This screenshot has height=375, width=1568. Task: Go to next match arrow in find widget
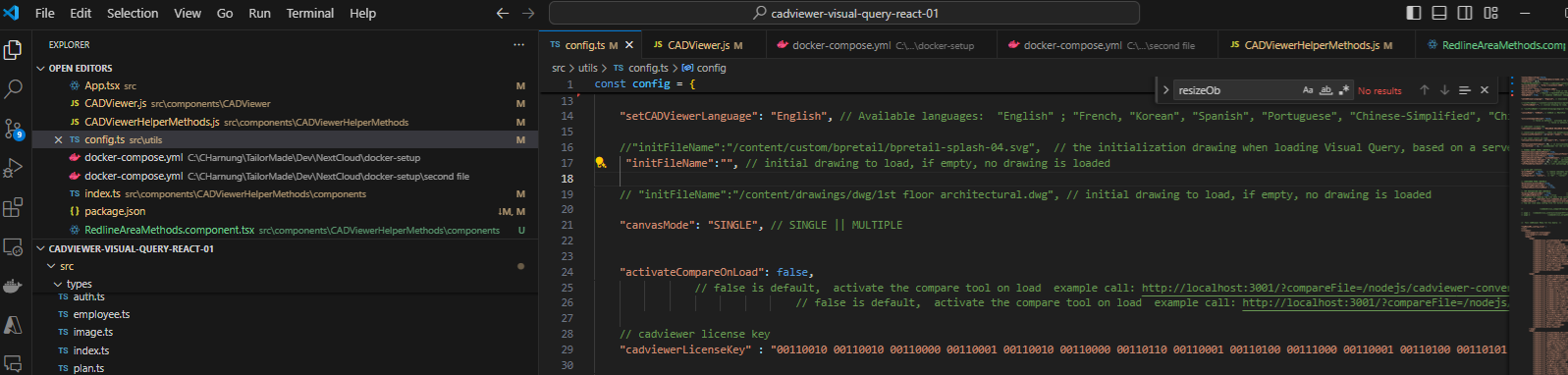[1444, 90]
